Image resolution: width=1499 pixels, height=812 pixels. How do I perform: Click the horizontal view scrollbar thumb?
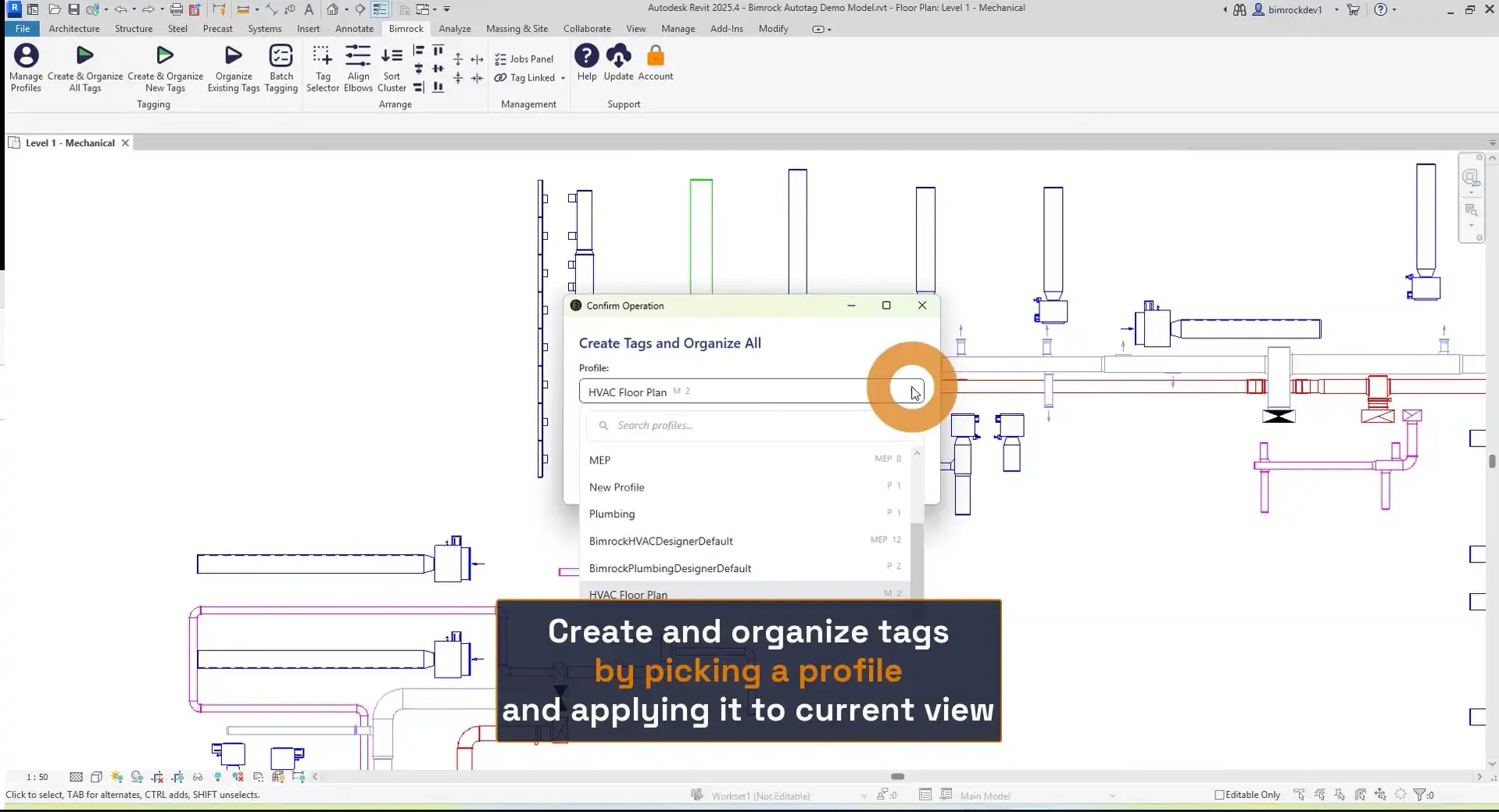(897, 777)
